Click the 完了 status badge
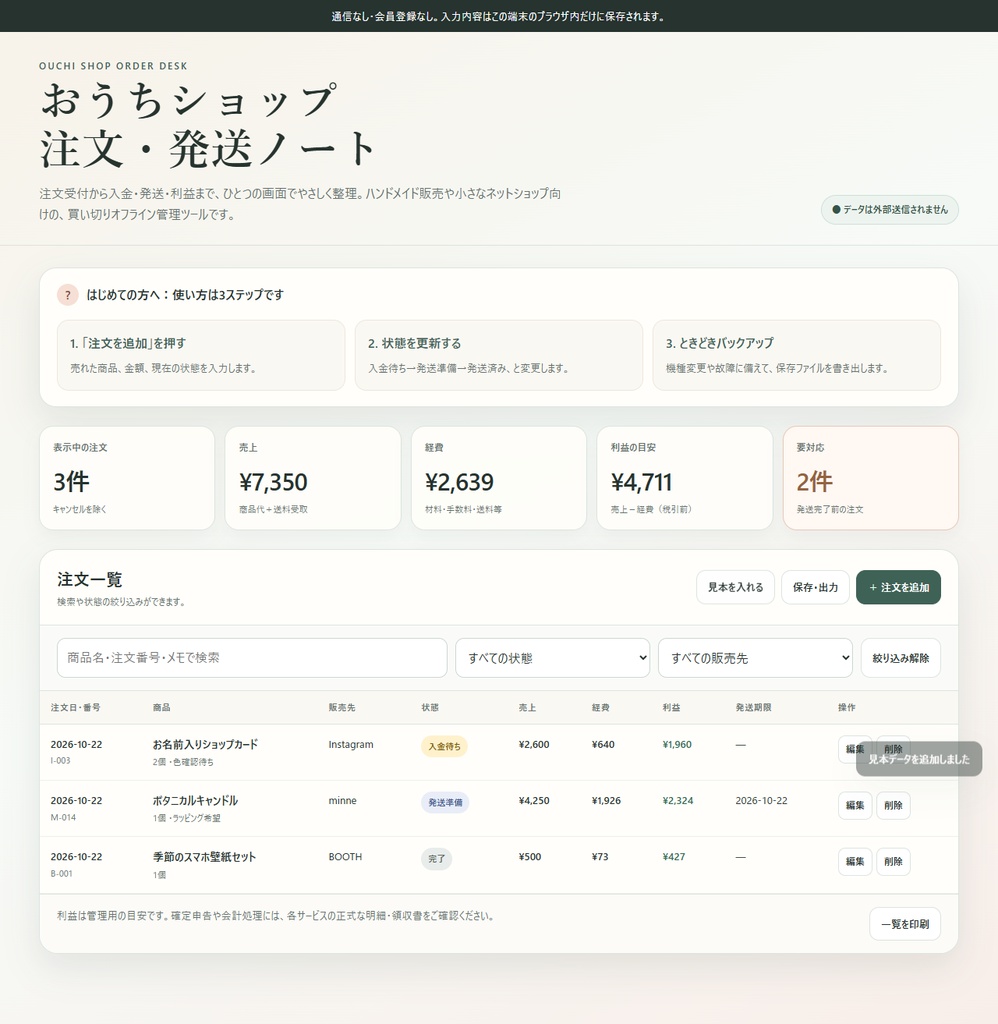The height and width of the screenshot is (1024, 998). 436,859
